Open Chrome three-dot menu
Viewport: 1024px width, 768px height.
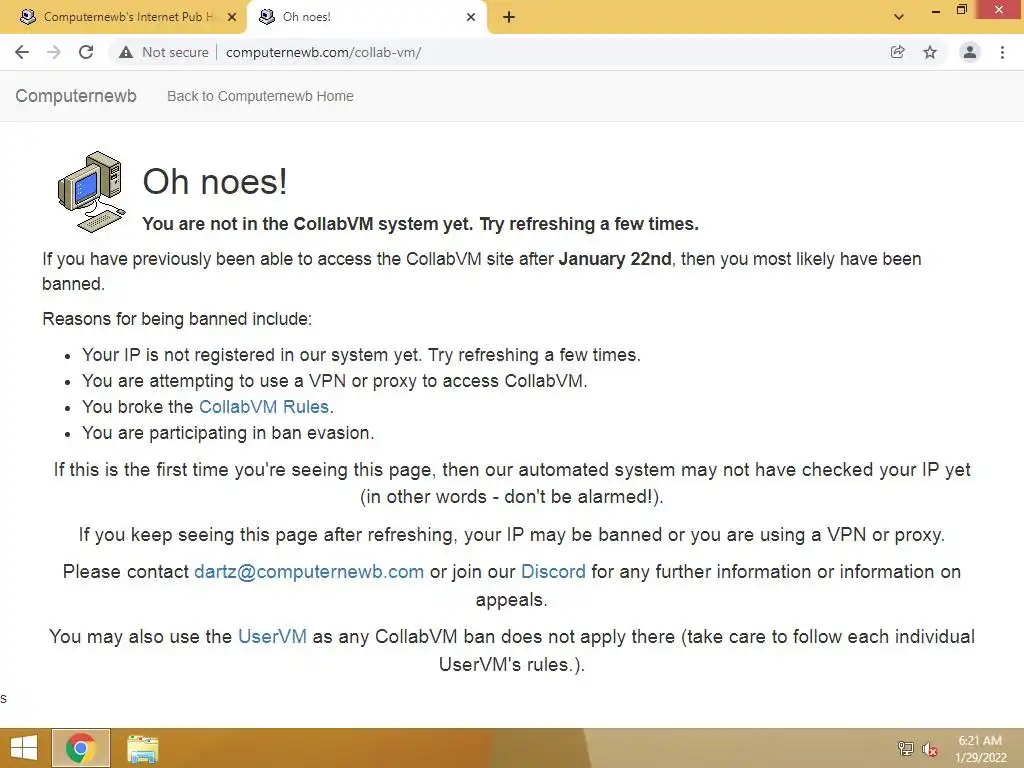(x=1002, y=52)
